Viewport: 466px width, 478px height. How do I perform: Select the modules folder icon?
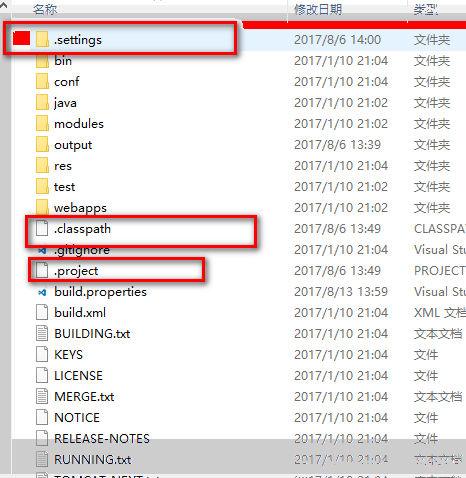42,123
